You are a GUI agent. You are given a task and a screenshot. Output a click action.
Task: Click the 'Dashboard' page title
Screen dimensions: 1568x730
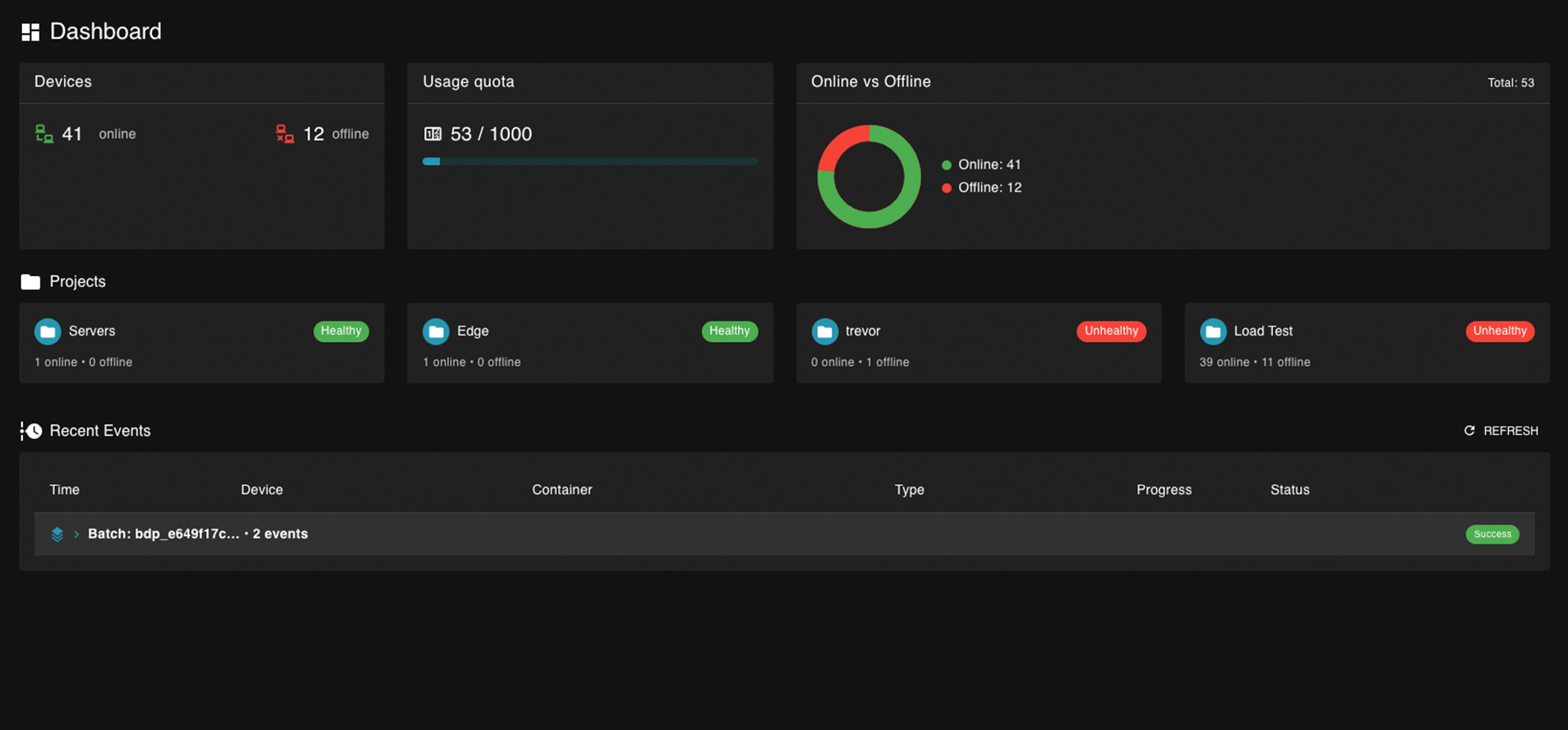tap(106, 32)
